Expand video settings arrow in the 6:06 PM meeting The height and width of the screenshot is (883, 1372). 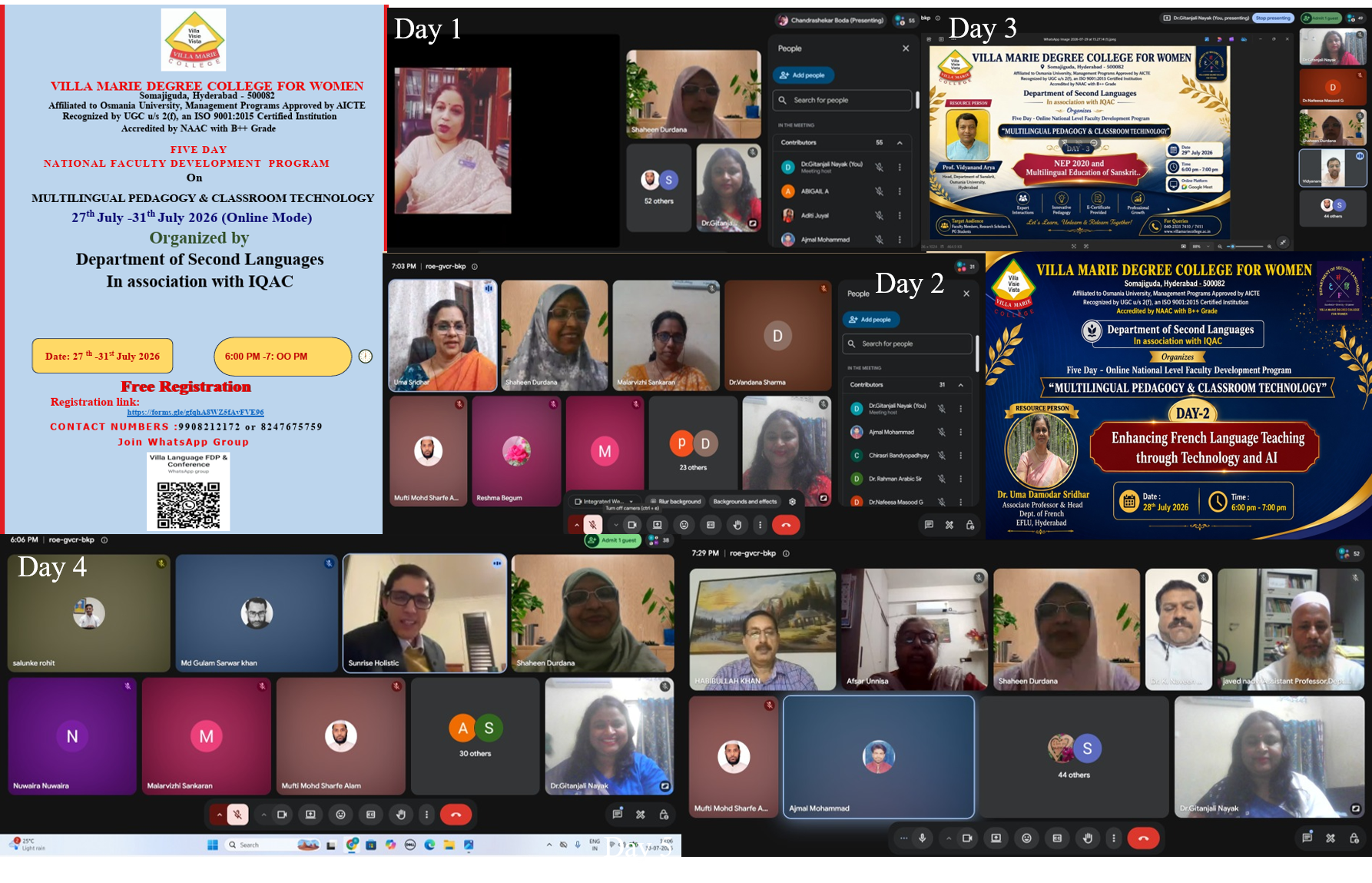tap(263, 814)
